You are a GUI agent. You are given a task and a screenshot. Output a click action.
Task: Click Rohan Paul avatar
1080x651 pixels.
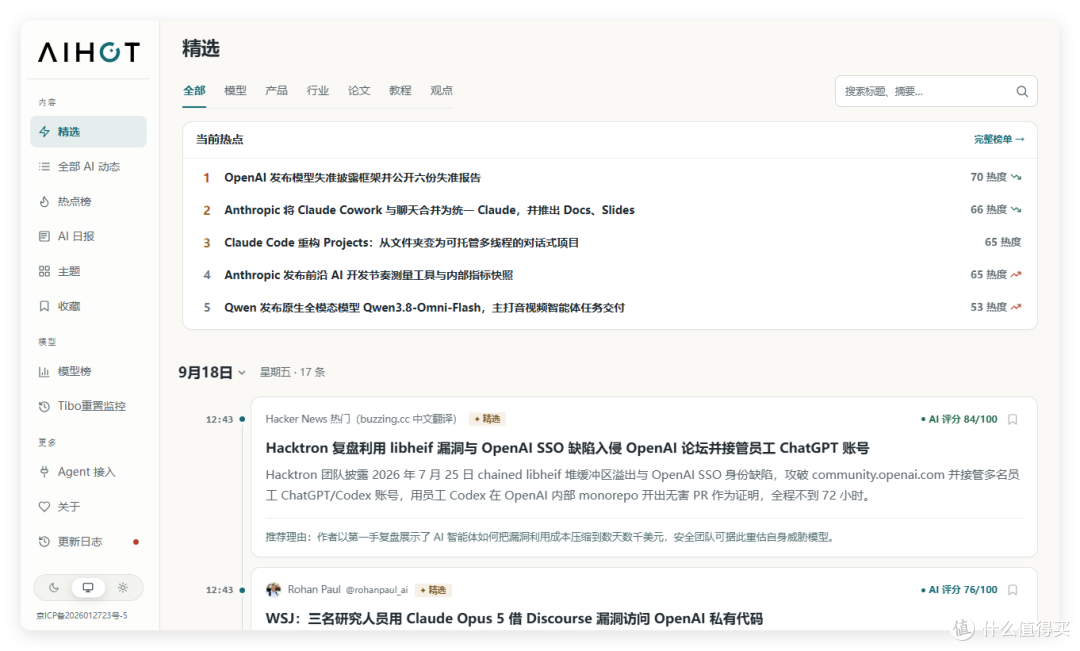point(273,590)
